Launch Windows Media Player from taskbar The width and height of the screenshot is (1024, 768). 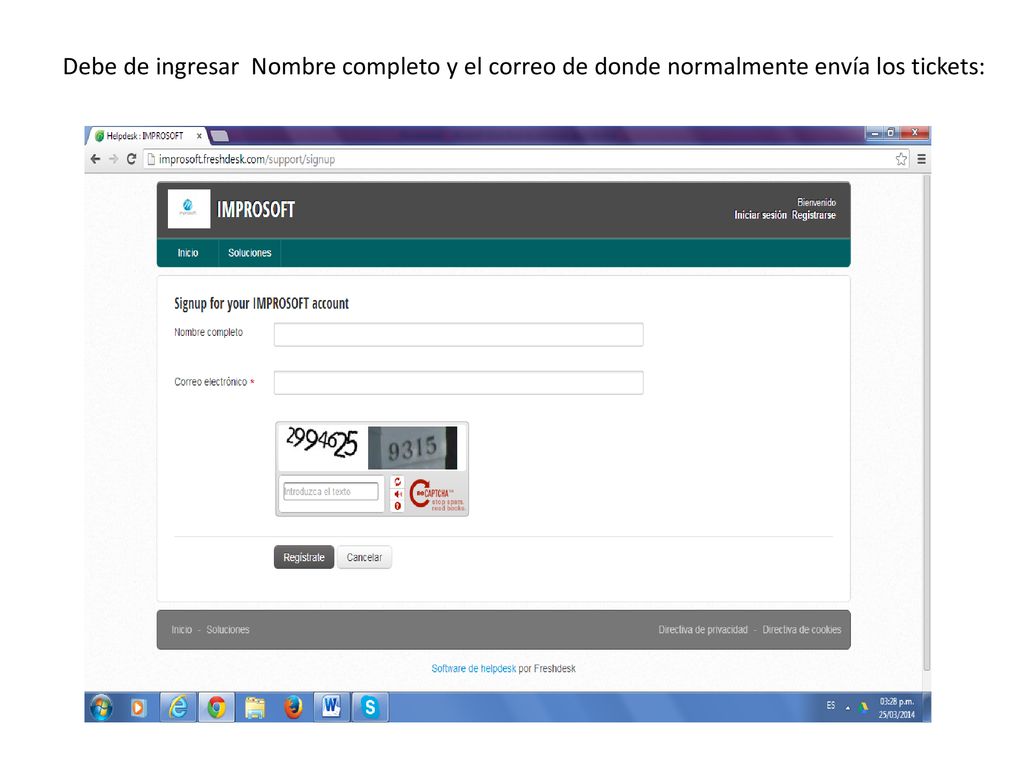[138, 707]
